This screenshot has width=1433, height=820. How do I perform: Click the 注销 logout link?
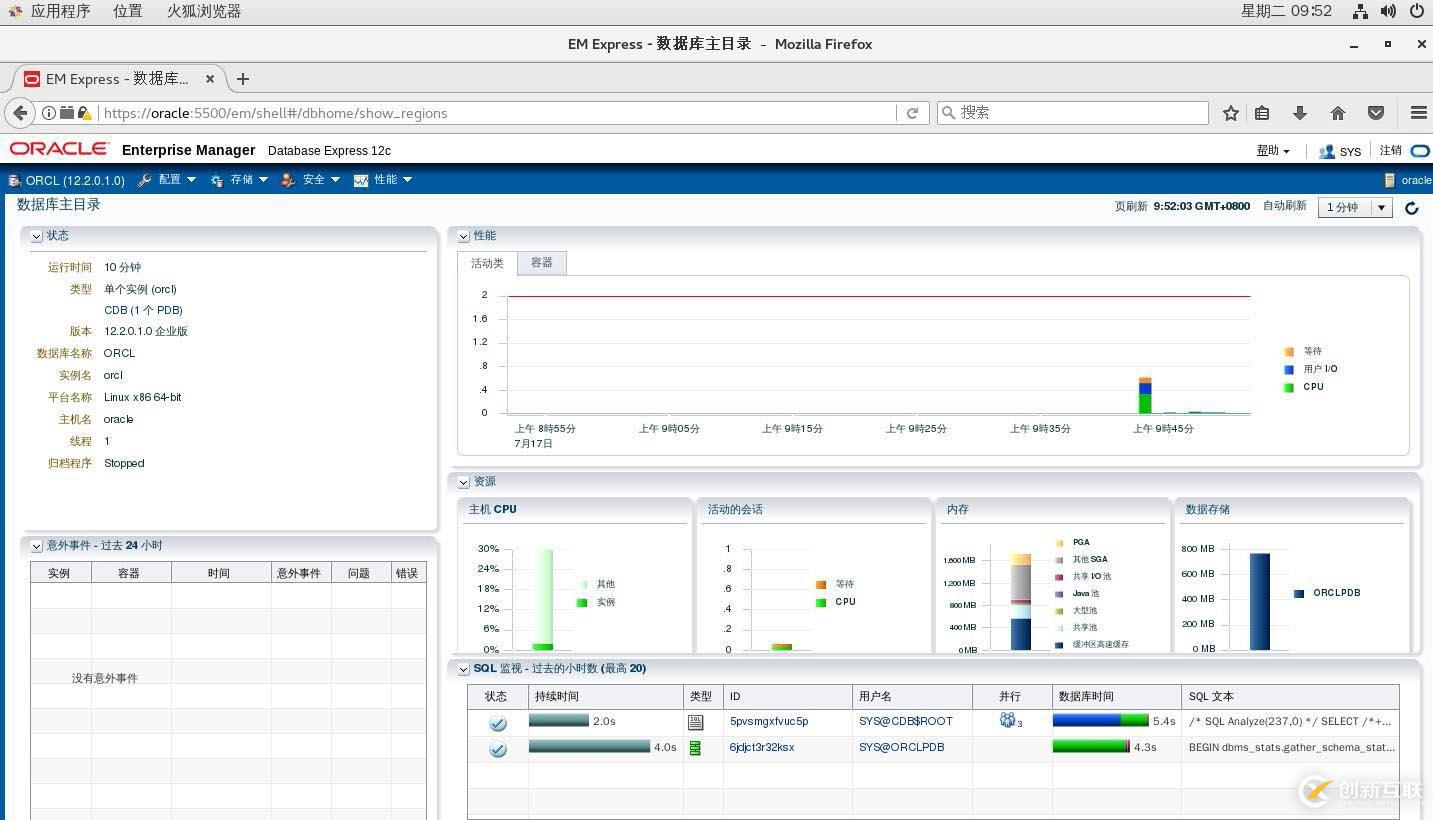click(1390, 151)
